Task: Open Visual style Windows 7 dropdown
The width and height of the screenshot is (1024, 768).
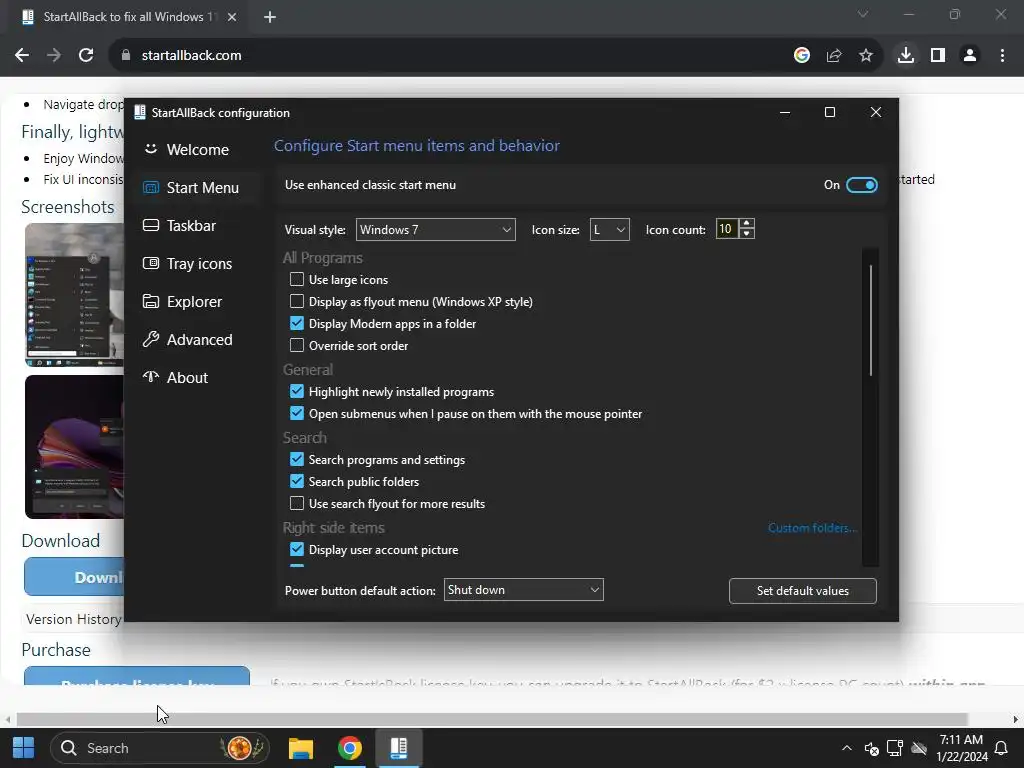Action: [436, 229]
